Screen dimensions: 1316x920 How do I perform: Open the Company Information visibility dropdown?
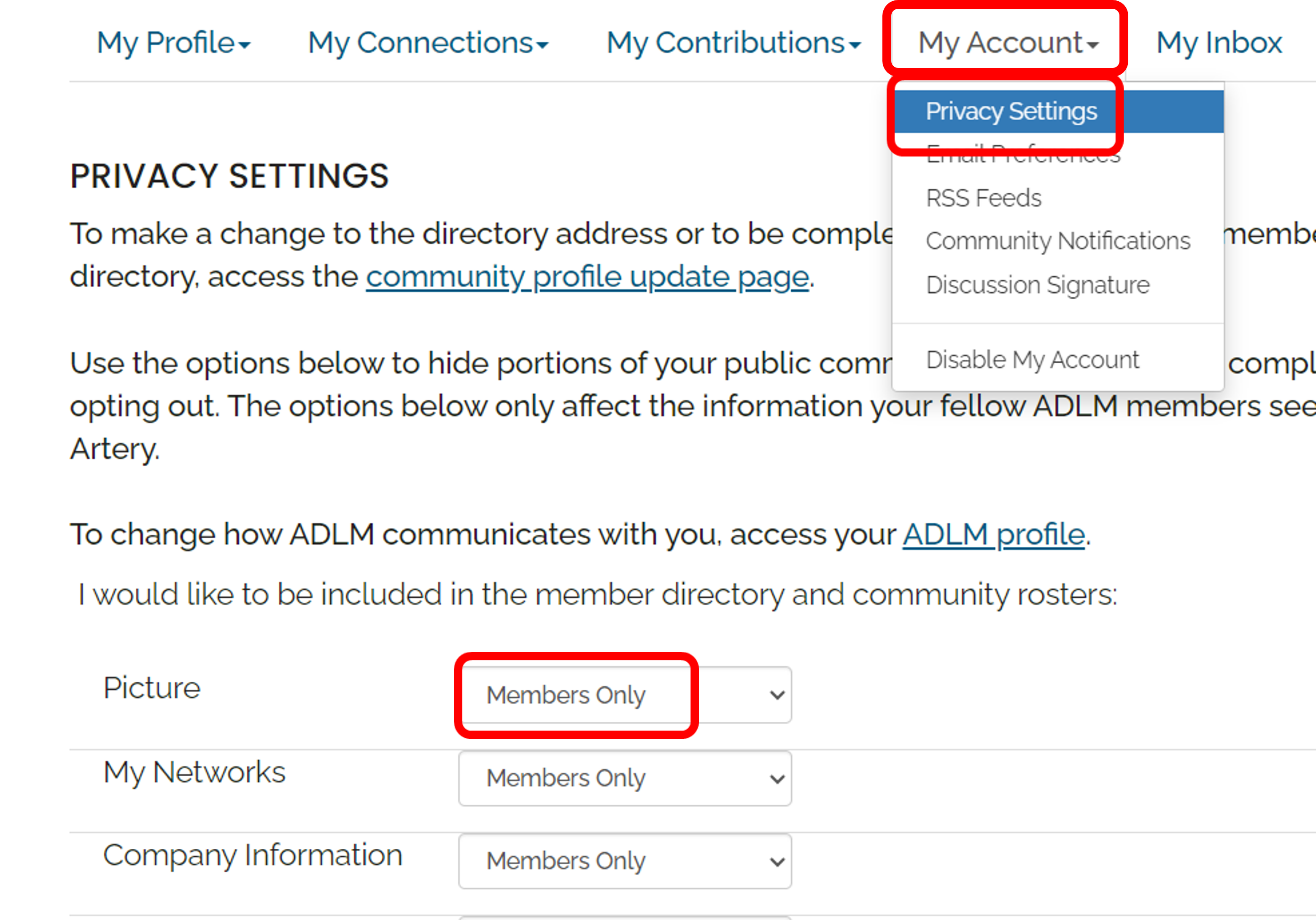(x=623, y=861)
